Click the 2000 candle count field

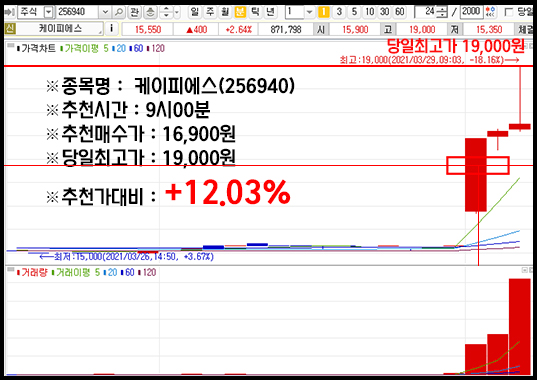472,12
